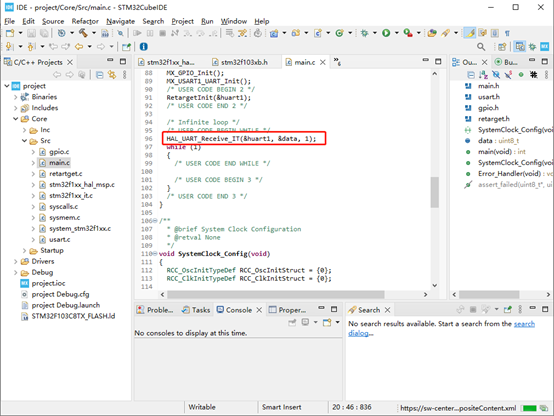Click the blue information icon

(143, 47)
